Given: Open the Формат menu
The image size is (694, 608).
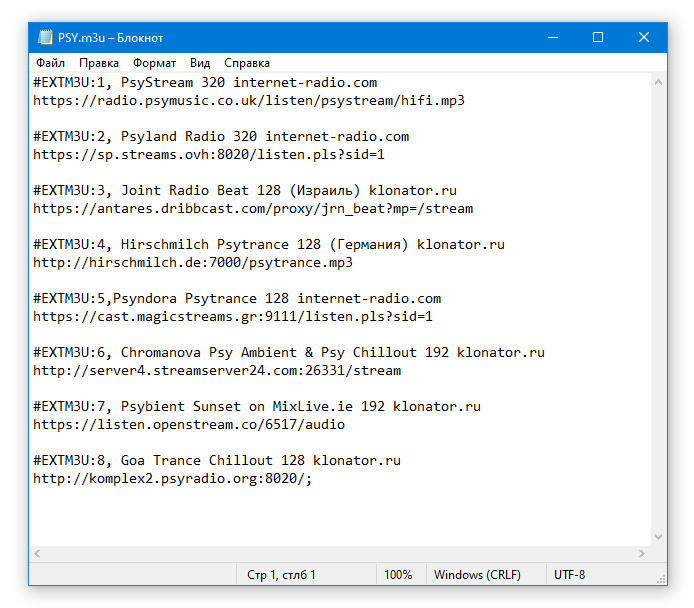Looking at the screenshot, I should pyautogui.click(x=154, y=63).
